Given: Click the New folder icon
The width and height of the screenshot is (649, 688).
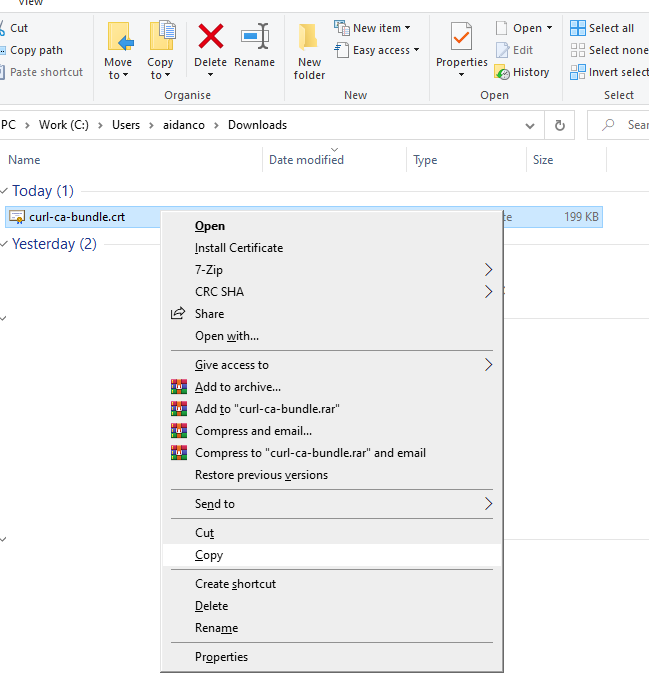Looking at the screenshot, I should [309, 38].
